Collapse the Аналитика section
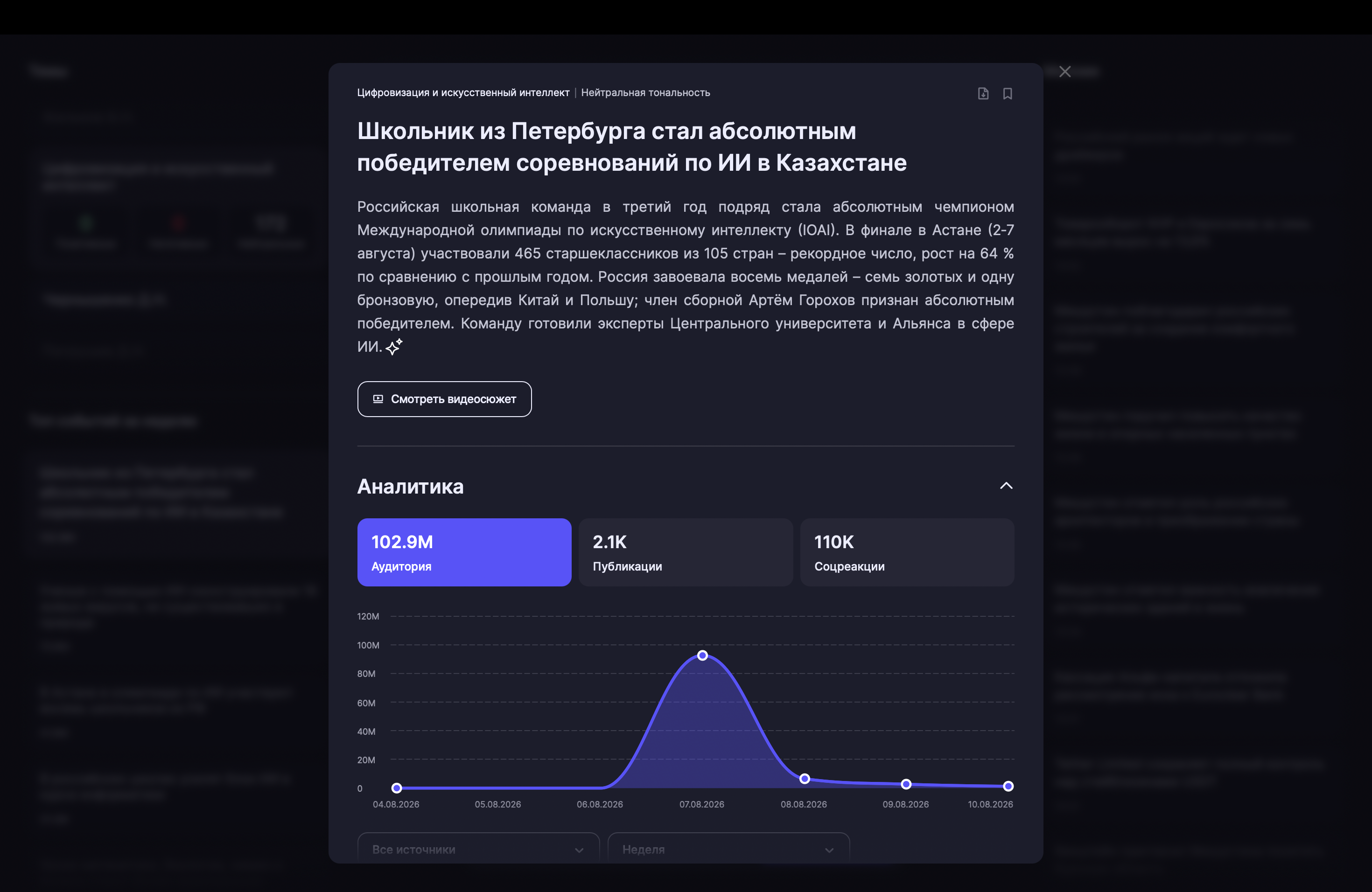This screenshot has height=892, width=1372. tap(1006, 486)
